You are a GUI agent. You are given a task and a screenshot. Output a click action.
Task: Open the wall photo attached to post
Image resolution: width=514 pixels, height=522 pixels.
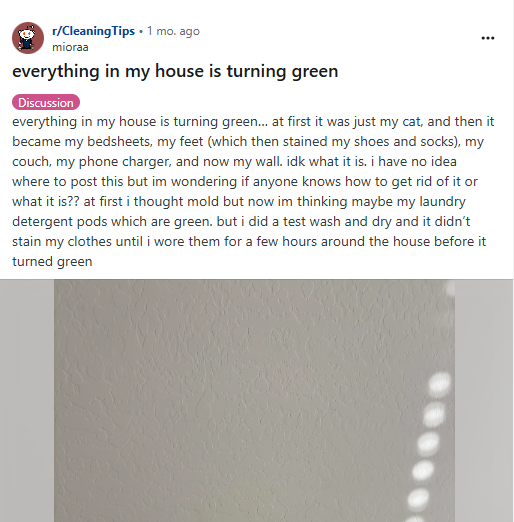point(255,401)
